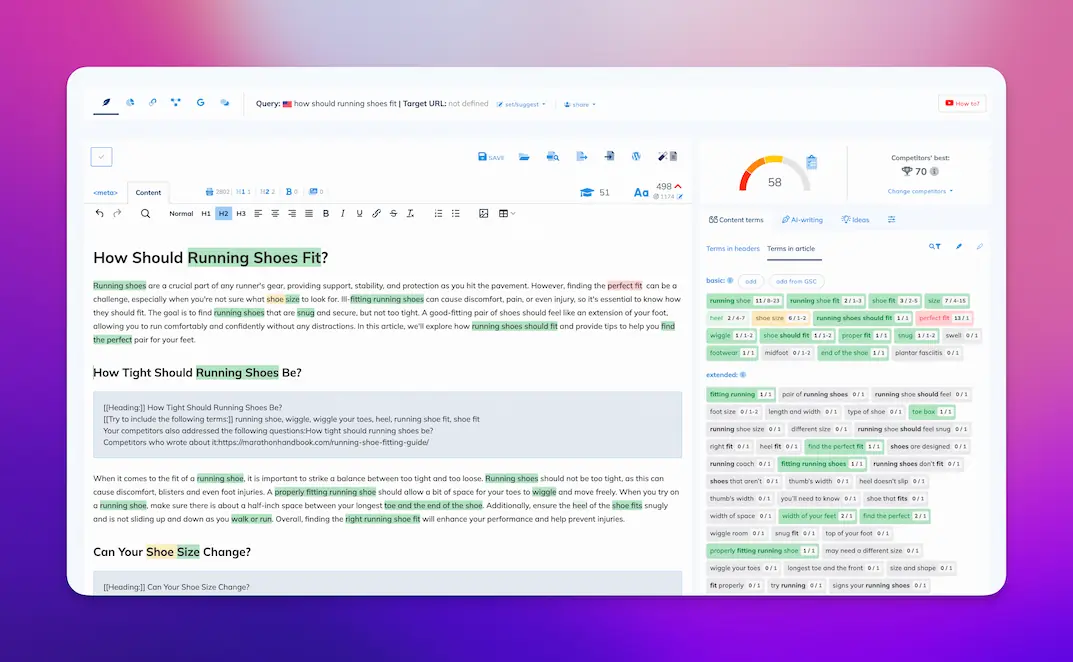Select the Content terms icon in right panel
Image resolution: width=1073 pixels, height=662 pixels.
(712, 219)
